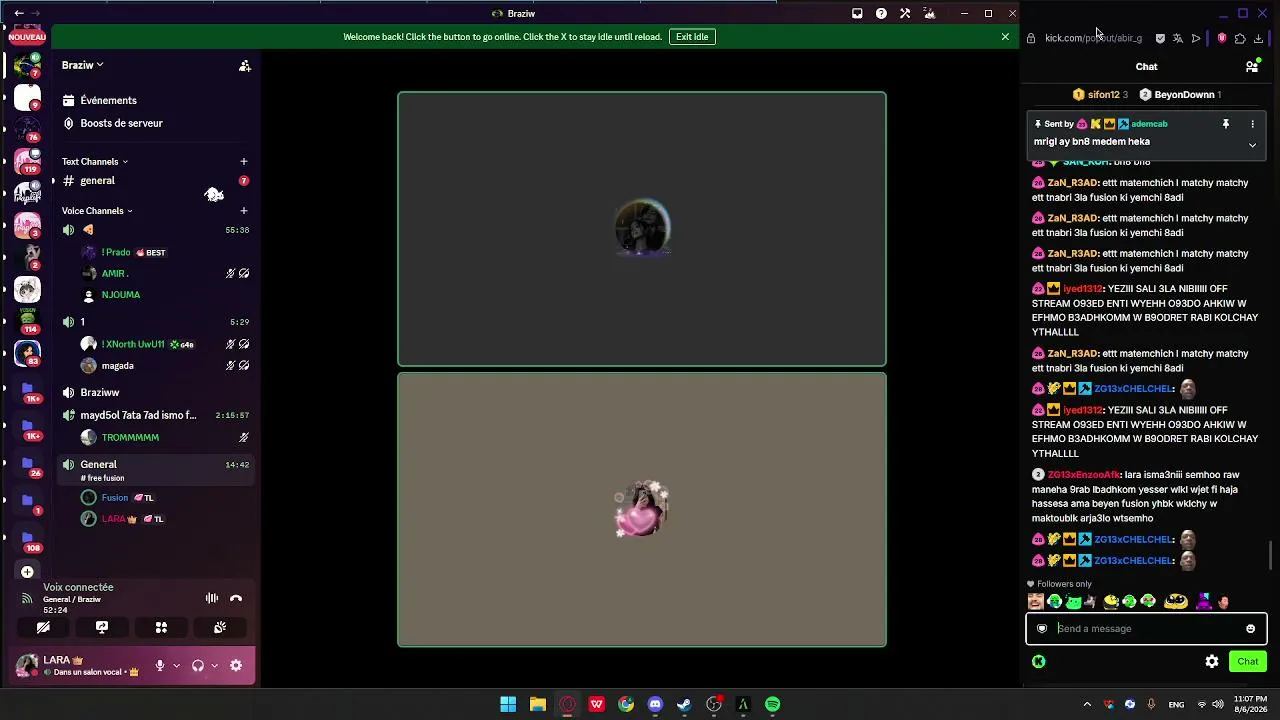View gifter BeyonDownn in Kick chat
The image size is (1280, 720).
[1180, 95]
